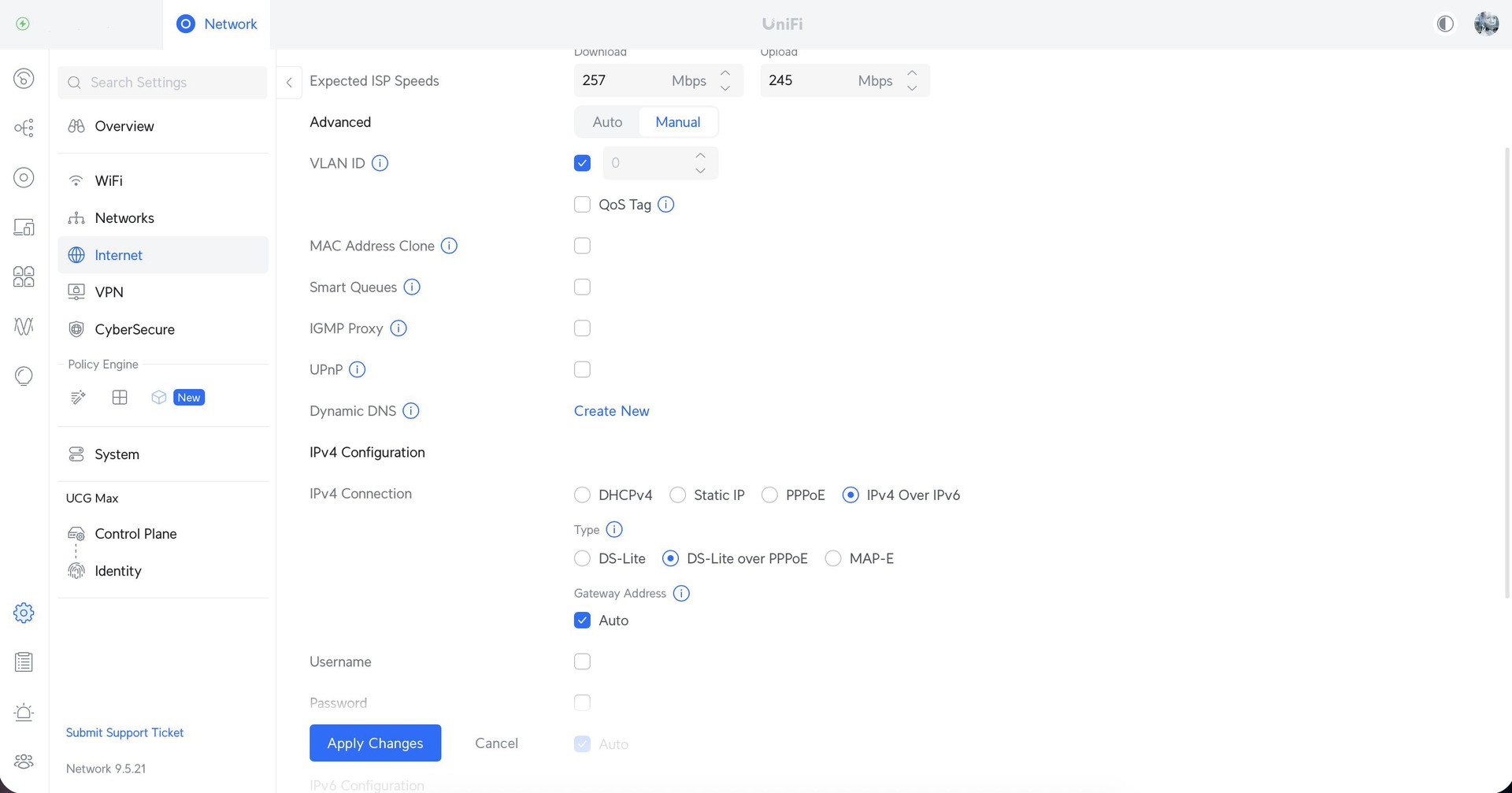Show info for IGMP Proxy
This screenshot has height=793, width=1512.
[398, 328]
